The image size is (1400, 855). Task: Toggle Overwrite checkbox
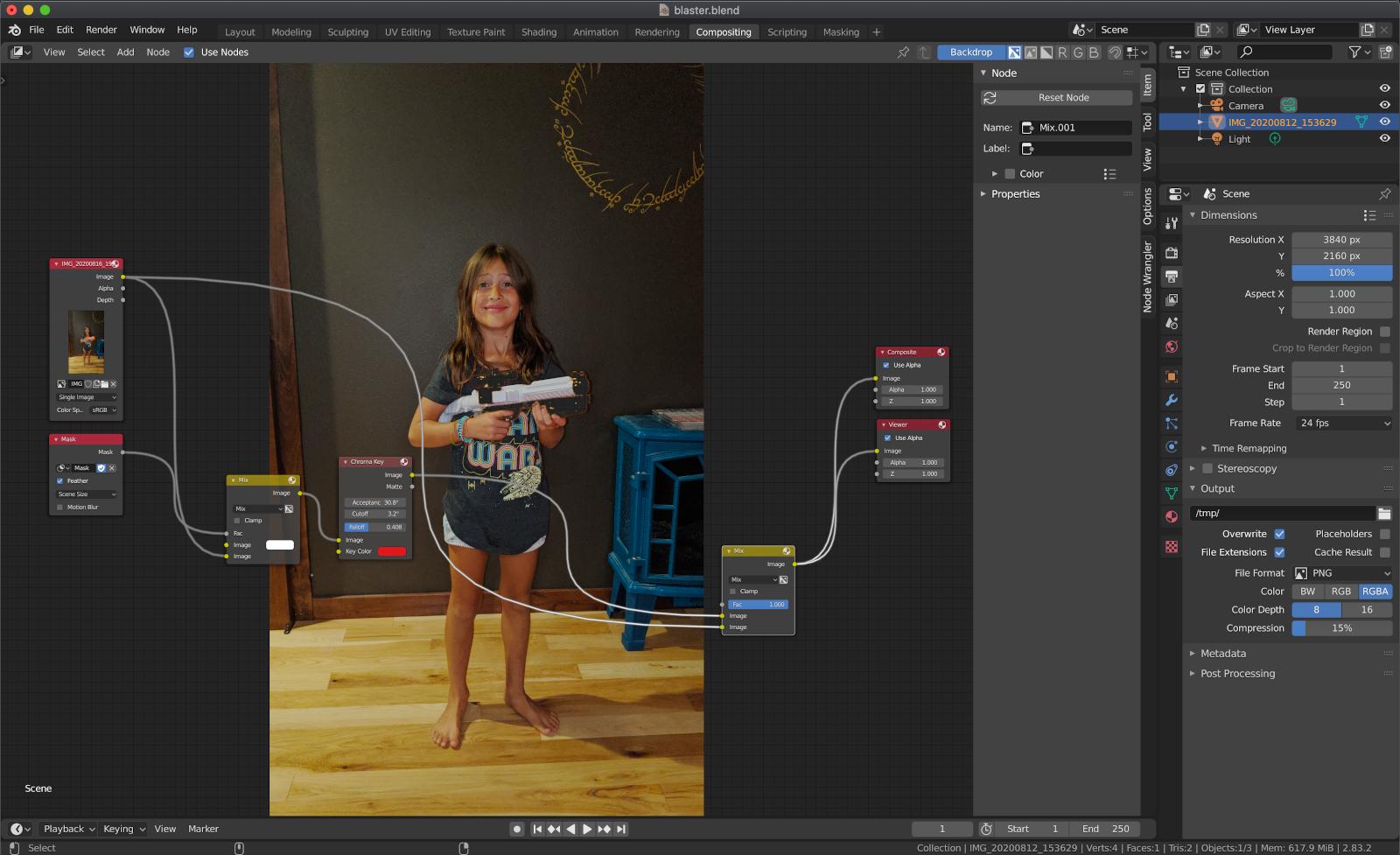click(x=1279, y=534)
